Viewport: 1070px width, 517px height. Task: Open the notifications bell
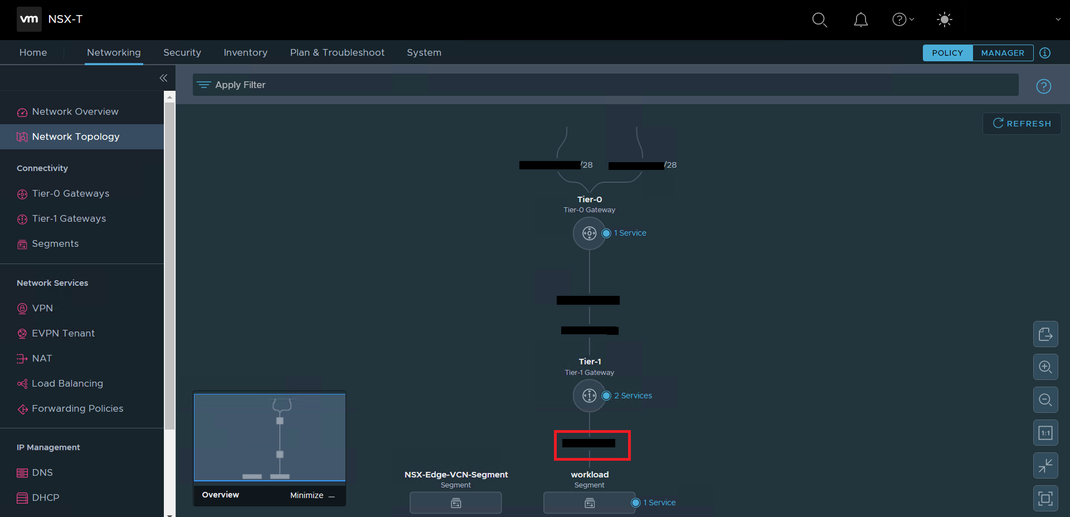861,20
